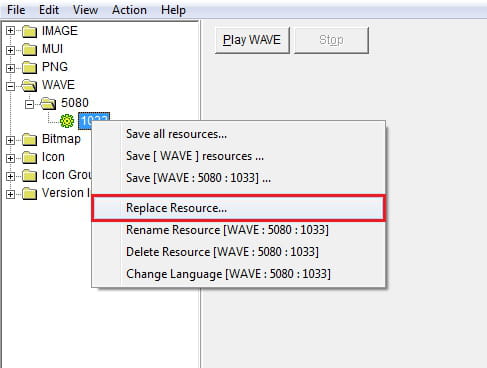
Task: Select the WAVE label in tree
Action: tap(58, 85)
